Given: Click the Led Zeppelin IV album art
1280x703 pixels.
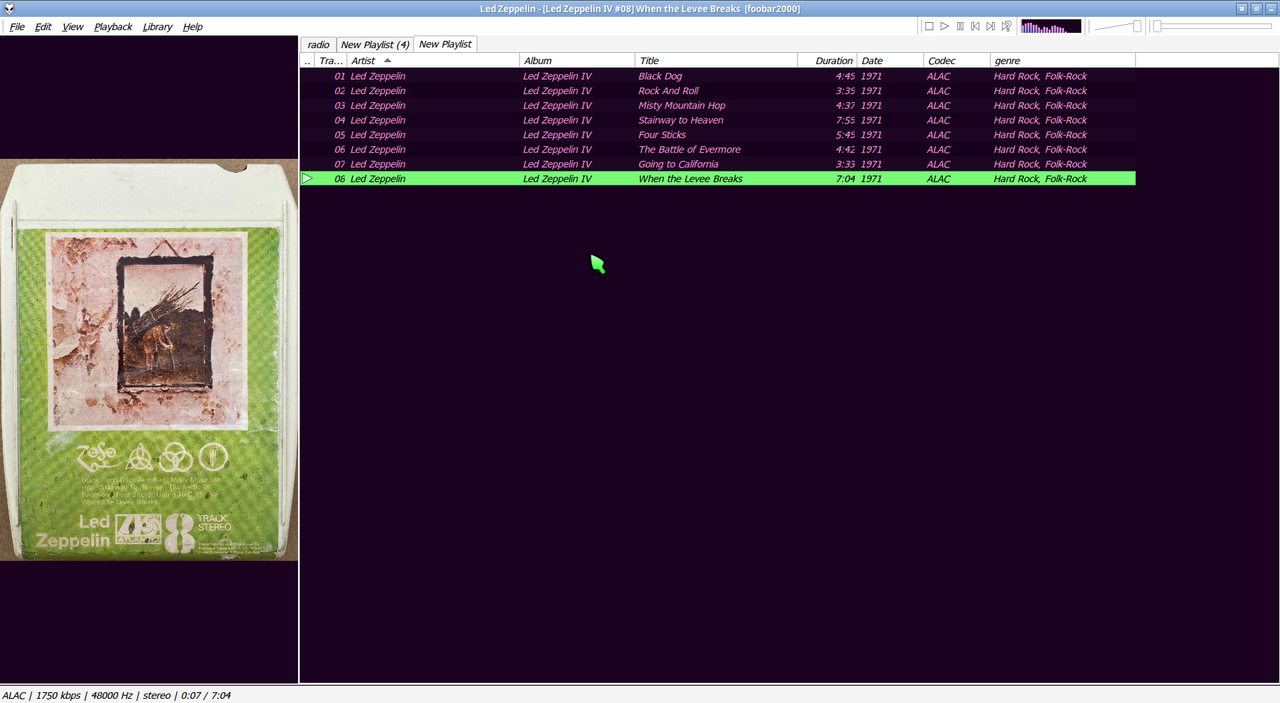Looking at the screenshot, I should pos(149,360).
